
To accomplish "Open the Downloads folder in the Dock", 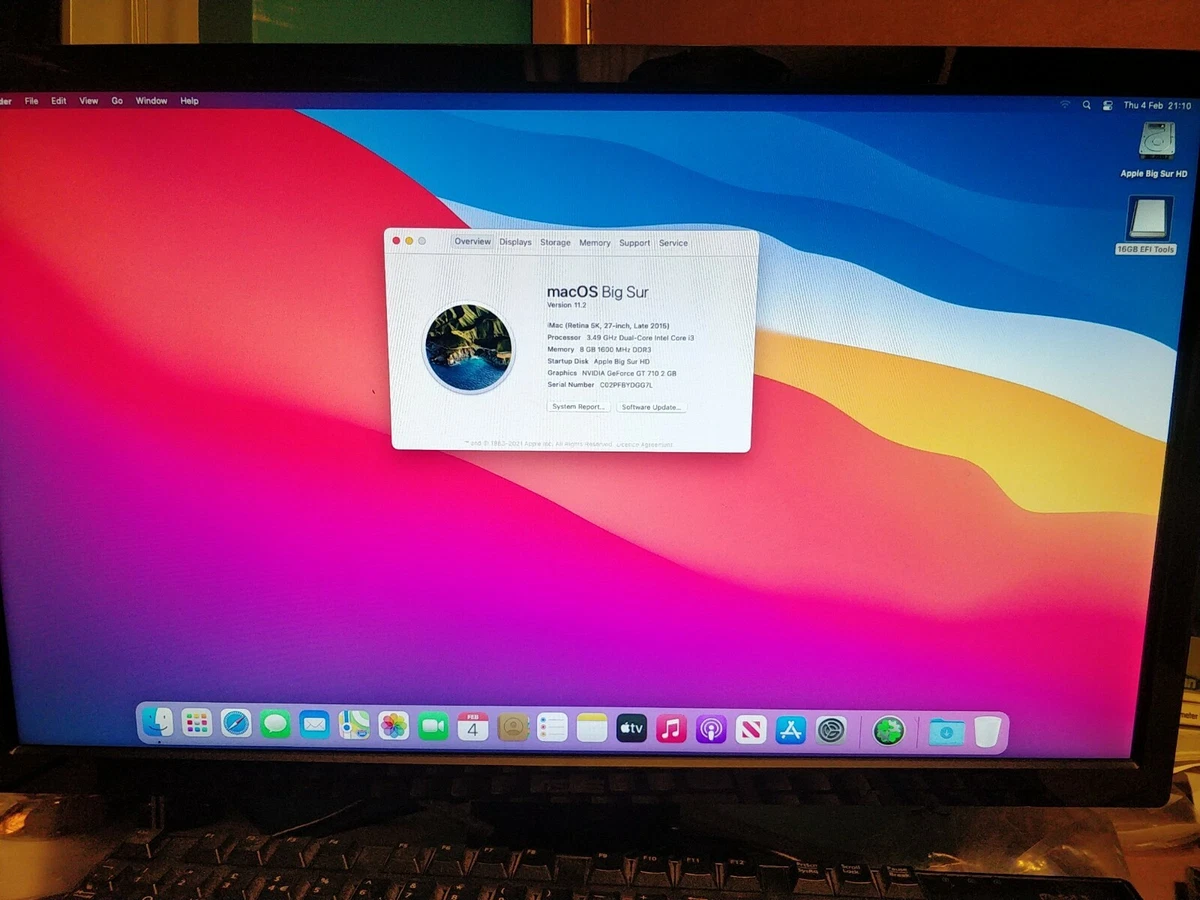I will [946, 732].
